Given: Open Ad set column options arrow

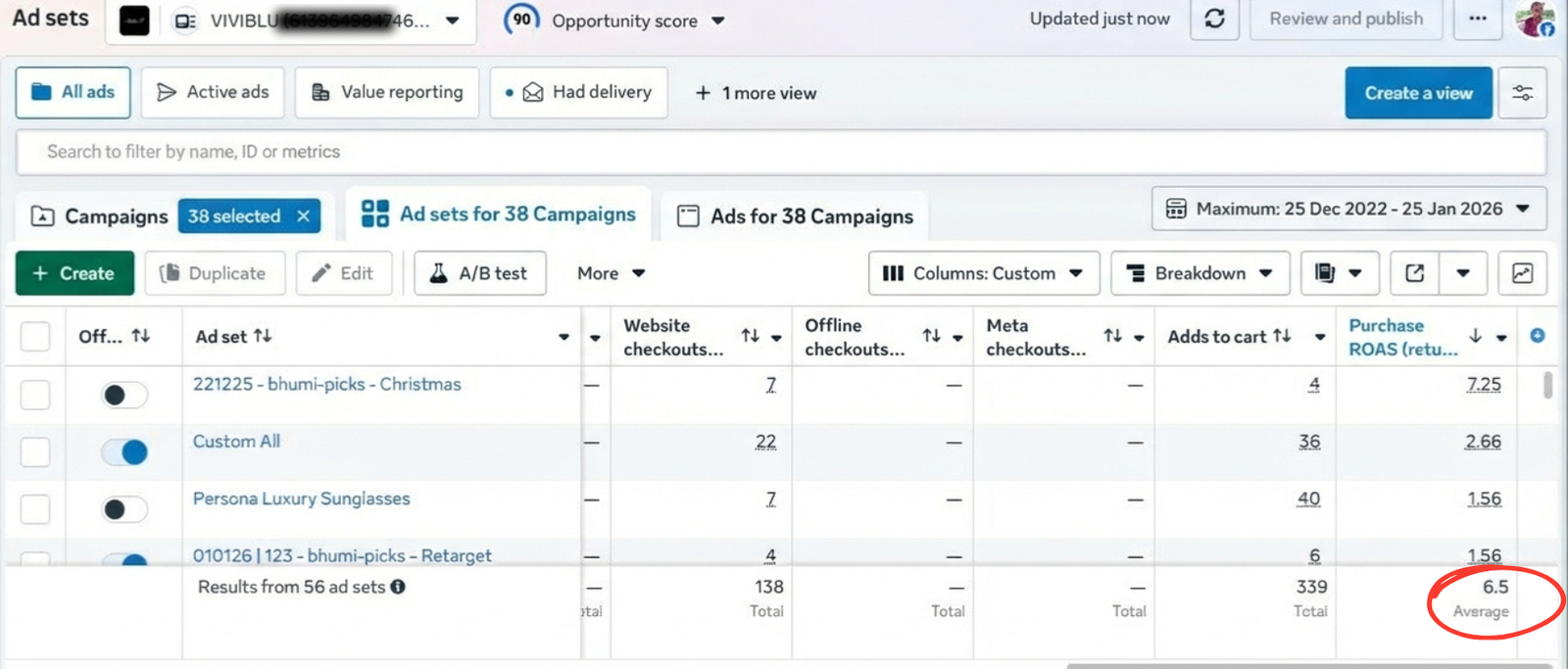Looking at the screenshot, I should pyautogui.click(x=563, y=337).
